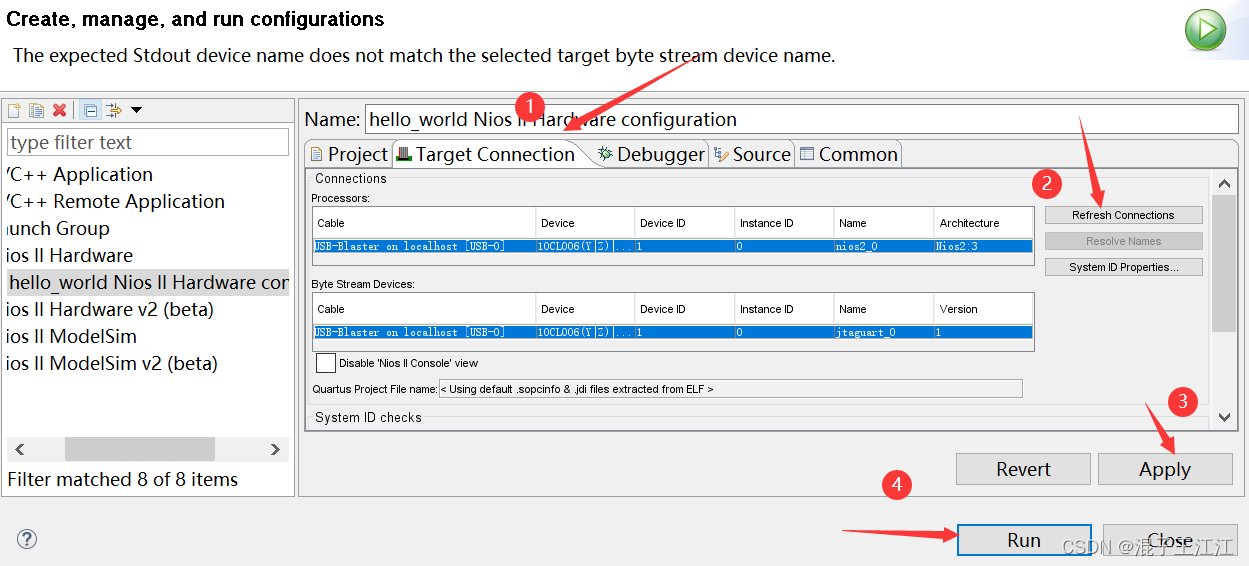Click the System ID Properties button
This screenshot has width=1249, height=566.
(1123, 267)
